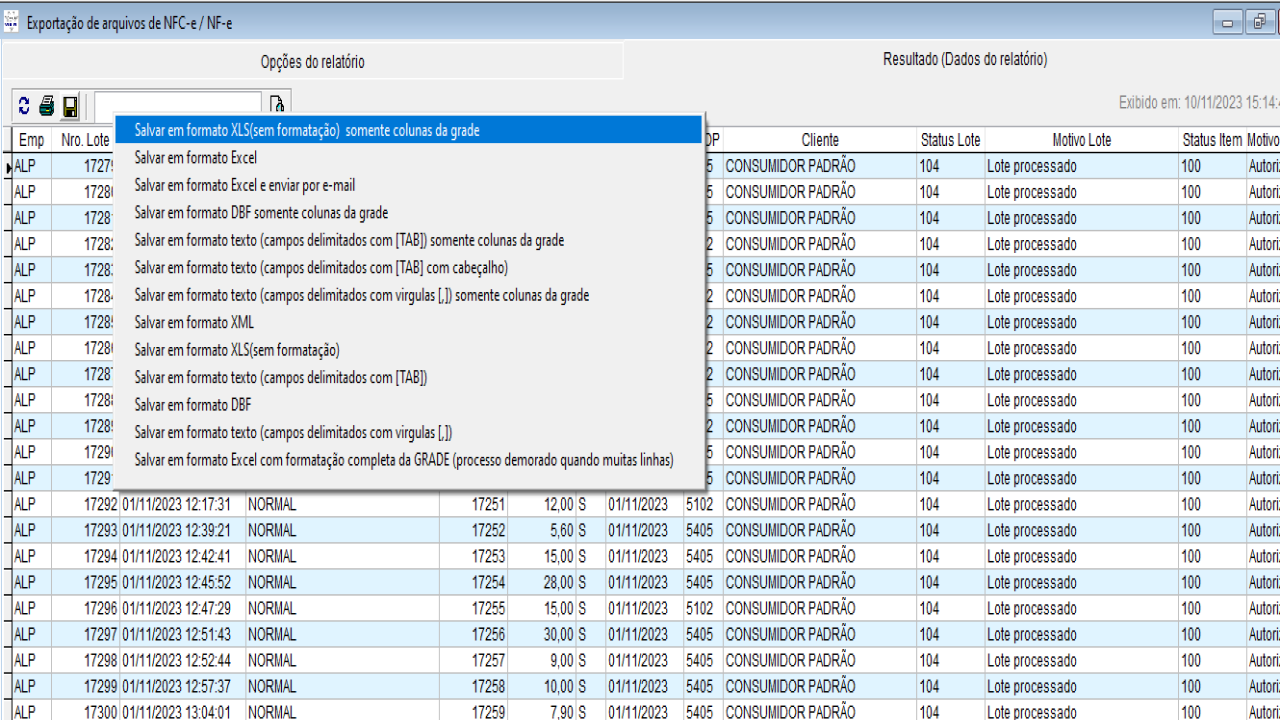
Task: Select Salvar em formato XML
Action: point(194,323)
